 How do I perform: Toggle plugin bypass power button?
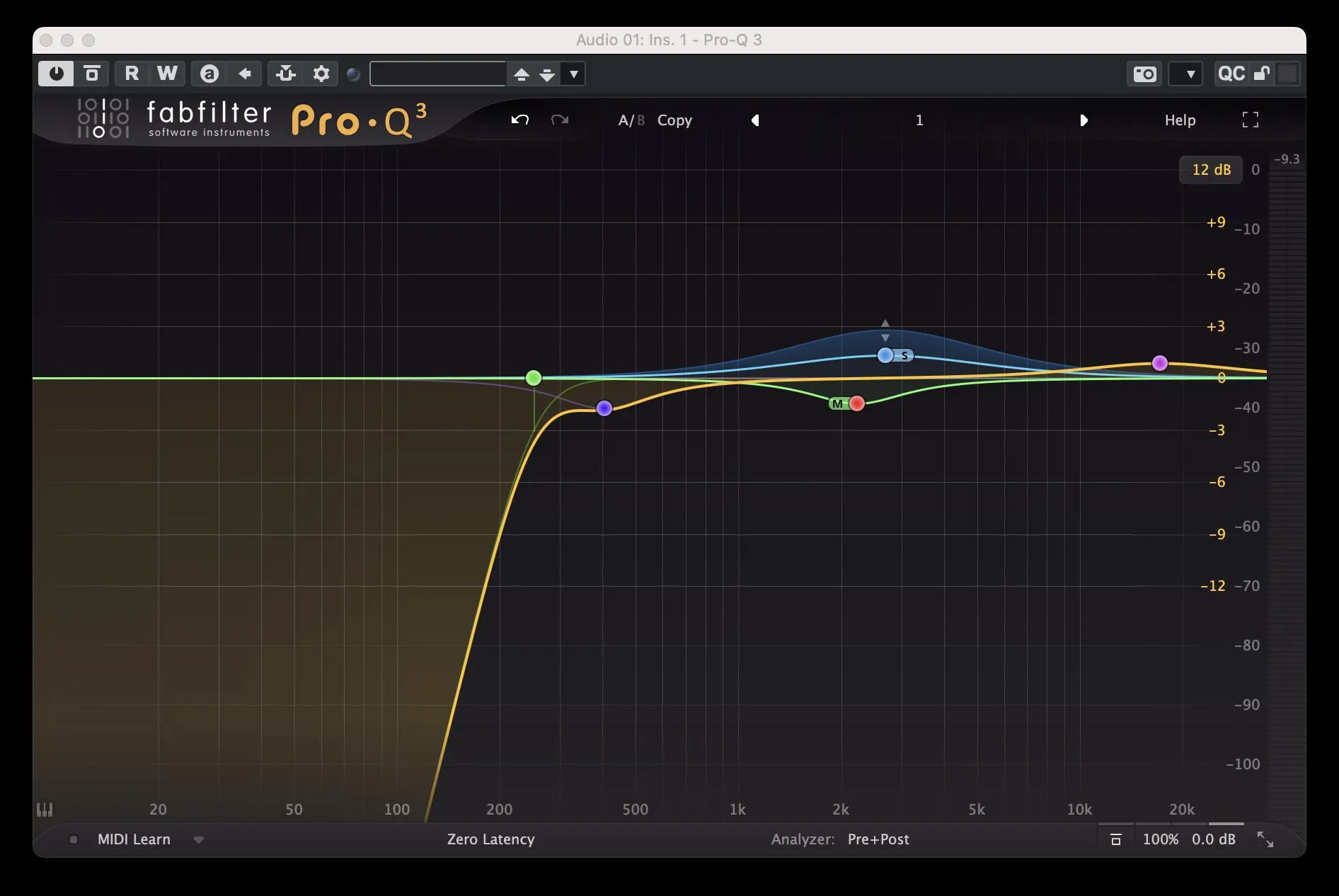[56, 74]
